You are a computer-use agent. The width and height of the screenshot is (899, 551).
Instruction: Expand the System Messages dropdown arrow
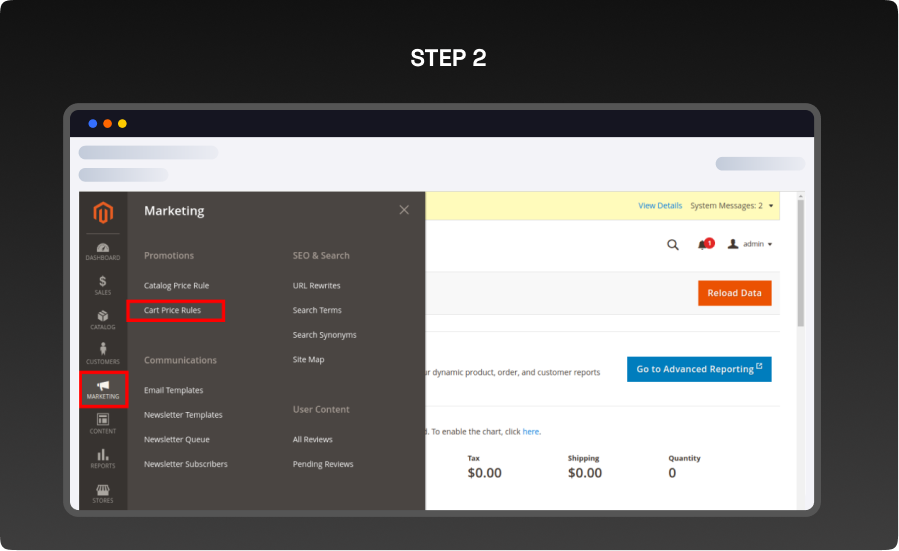coord(771,206)
